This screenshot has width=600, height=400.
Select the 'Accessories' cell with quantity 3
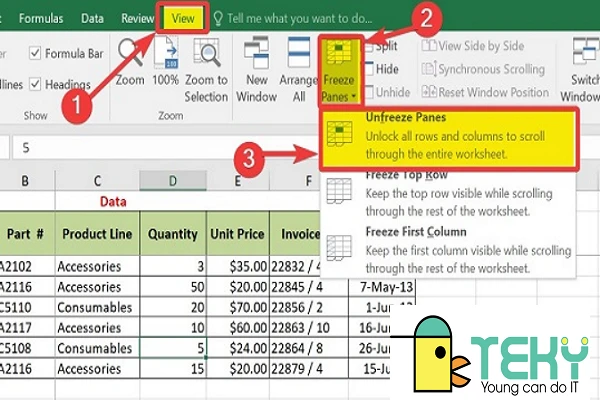pos(98,266)
